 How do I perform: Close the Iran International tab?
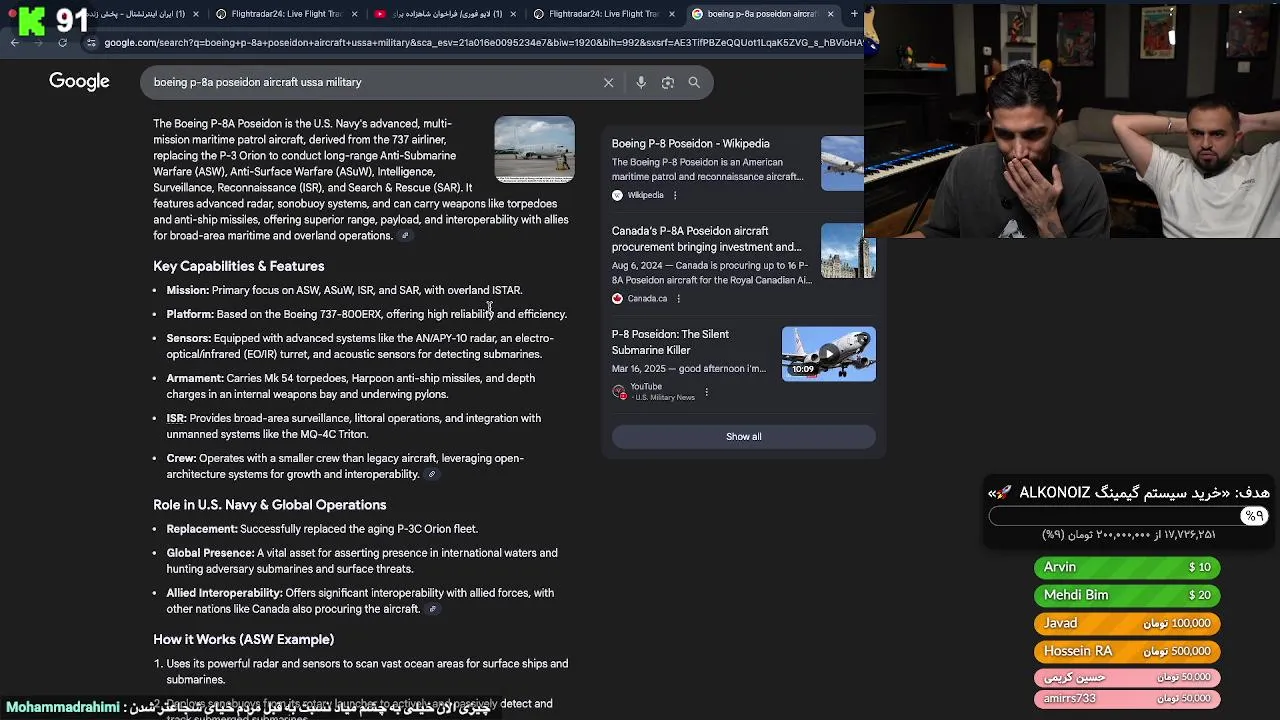click(x=196, y=14)
